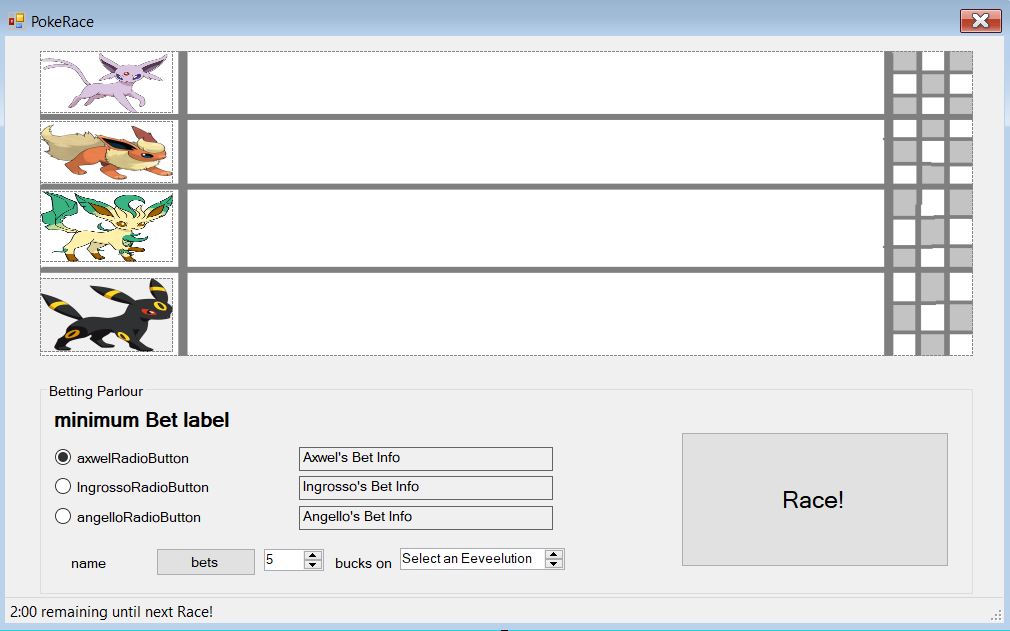Click the resize grip in the status bar
The image size is (1010, 631).
[995, 614]
